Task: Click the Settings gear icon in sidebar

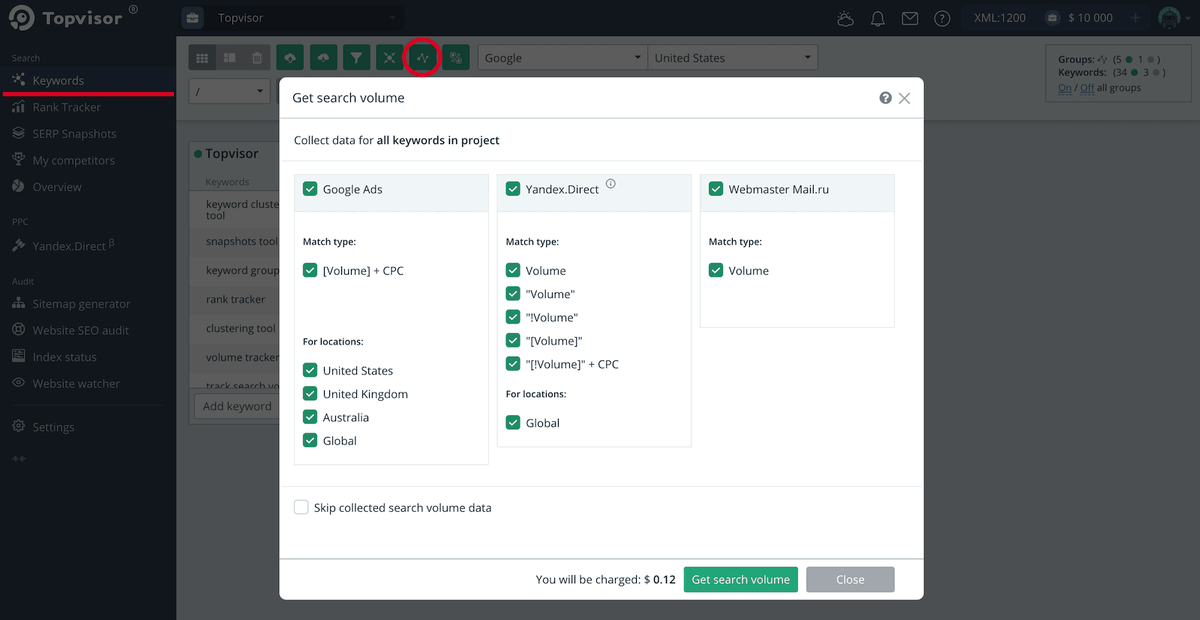Action: (x=18, y=427)
